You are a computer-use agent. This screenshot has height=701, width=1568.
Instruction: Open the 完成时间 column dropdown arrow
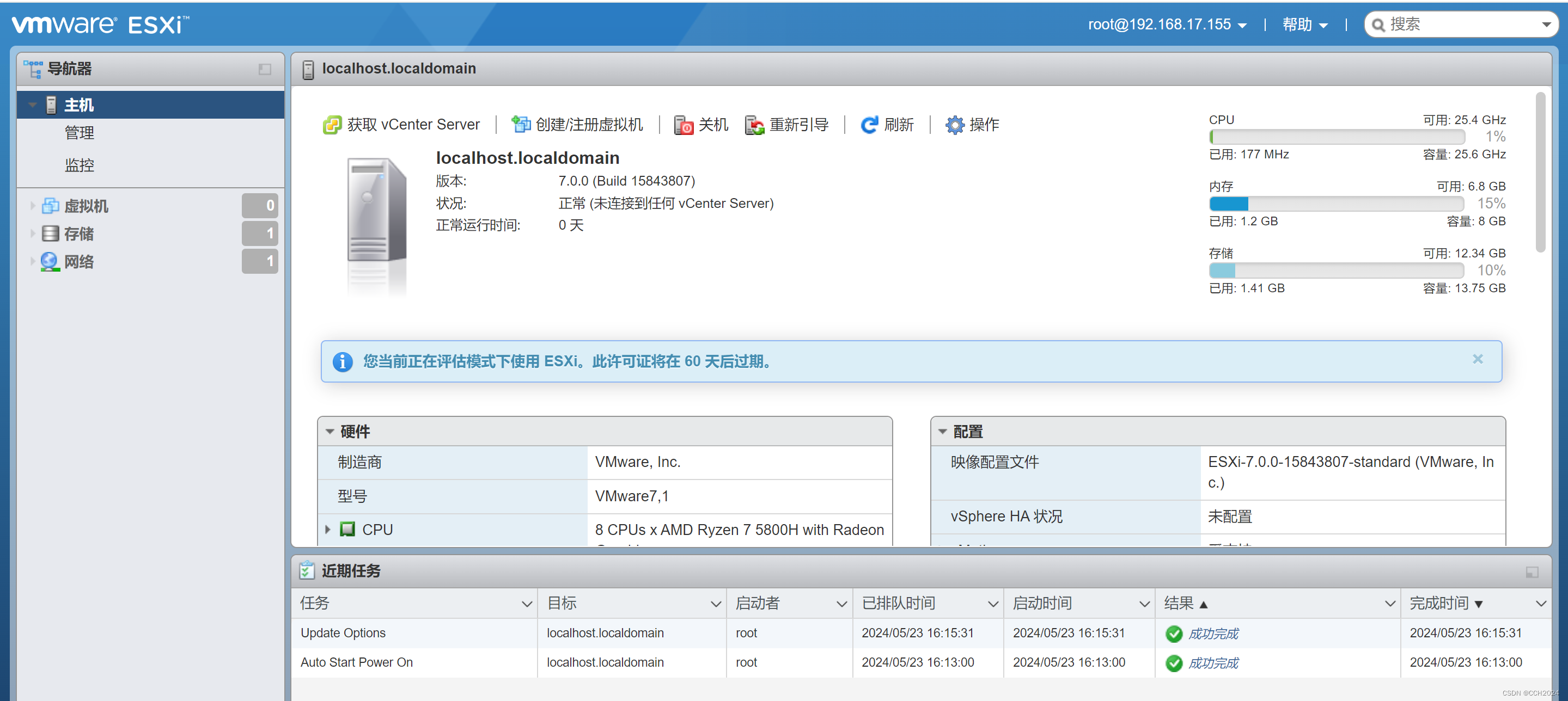[1541, 604]
